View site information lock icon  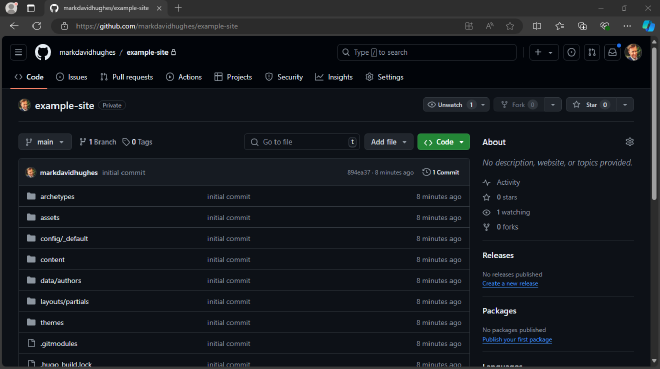[64, 26]
